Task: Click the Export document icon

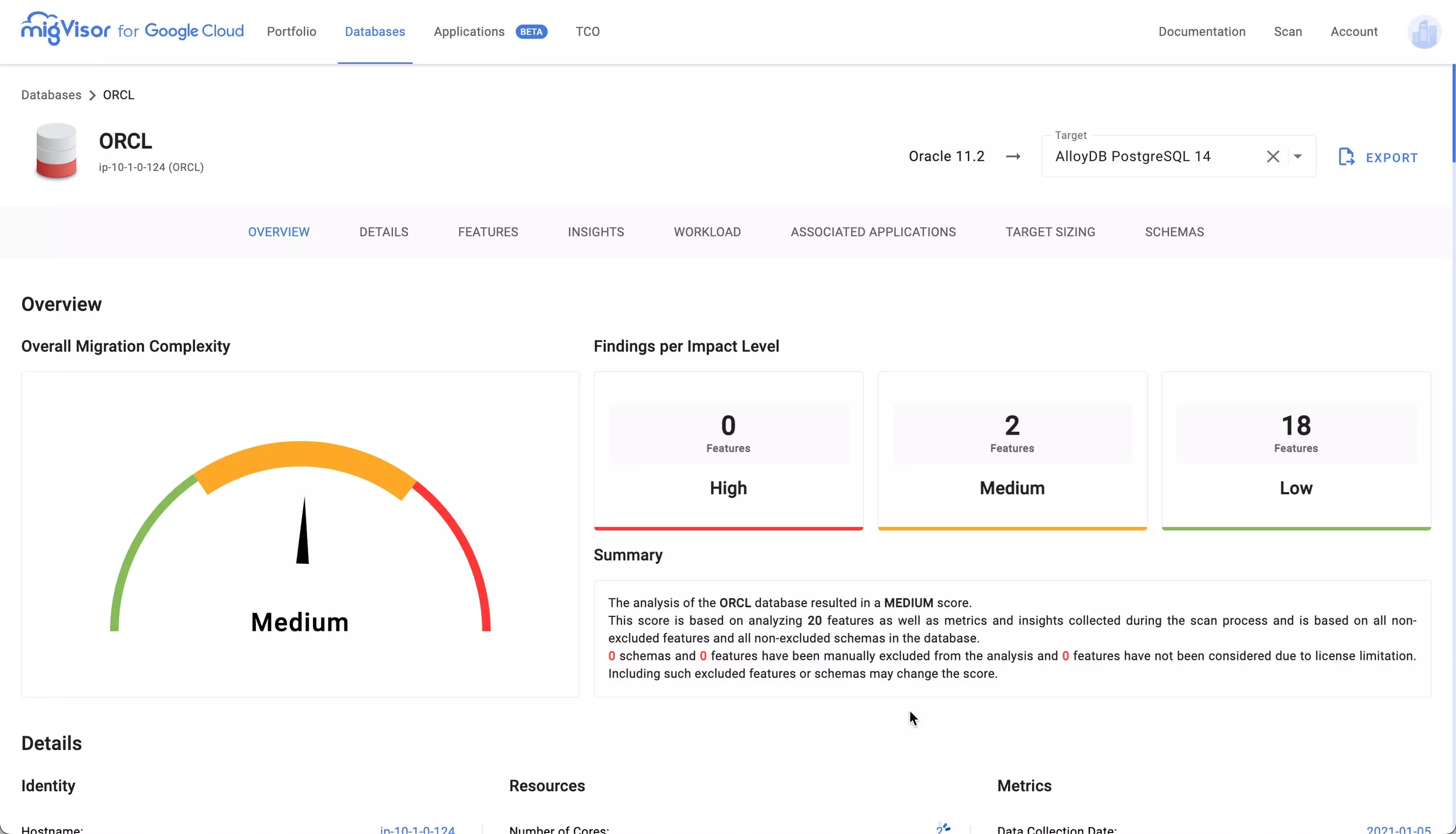Action: (1346, 156)
